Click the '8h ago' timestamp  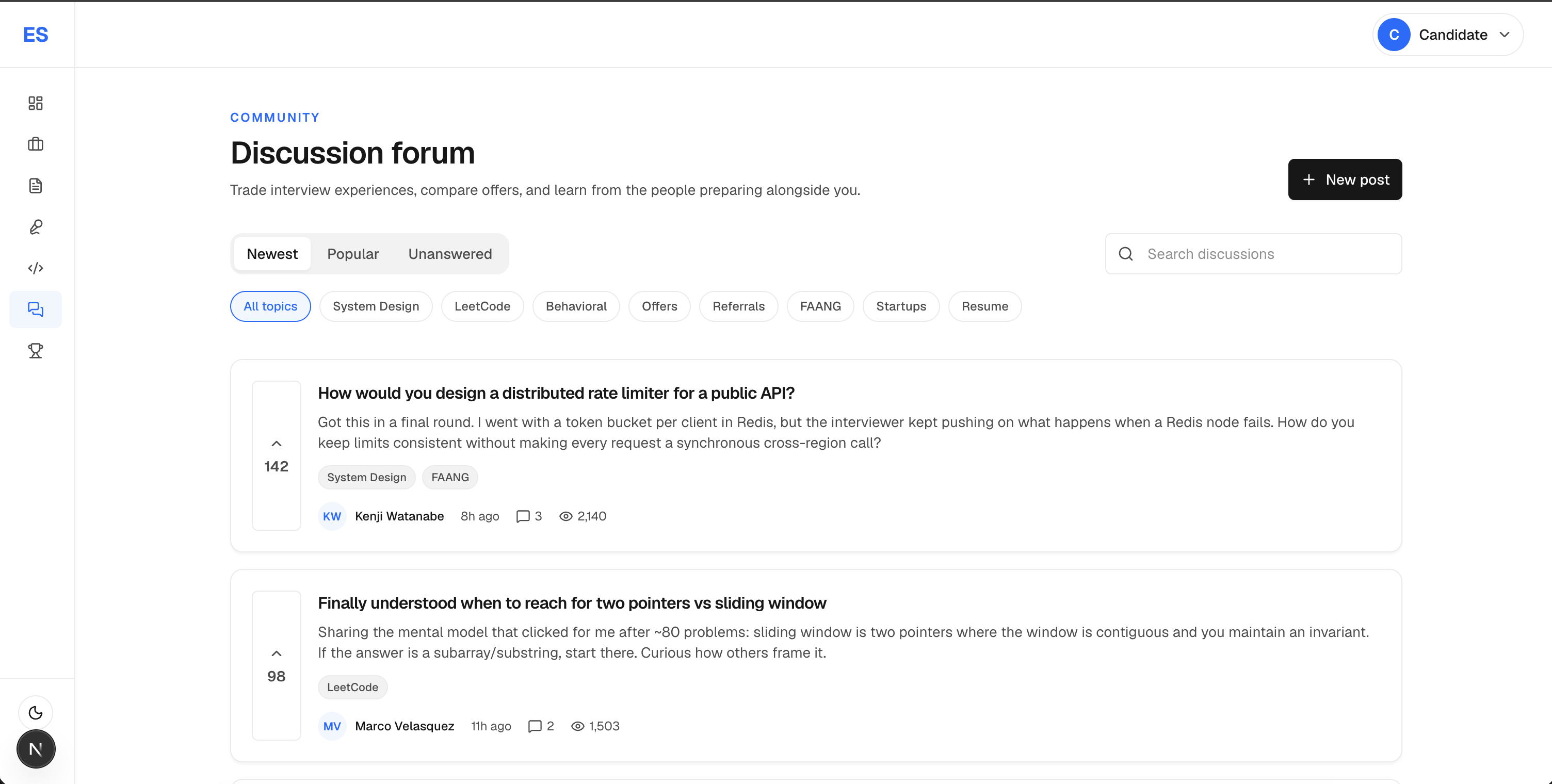pyautogui.click(x=479, y=517)
